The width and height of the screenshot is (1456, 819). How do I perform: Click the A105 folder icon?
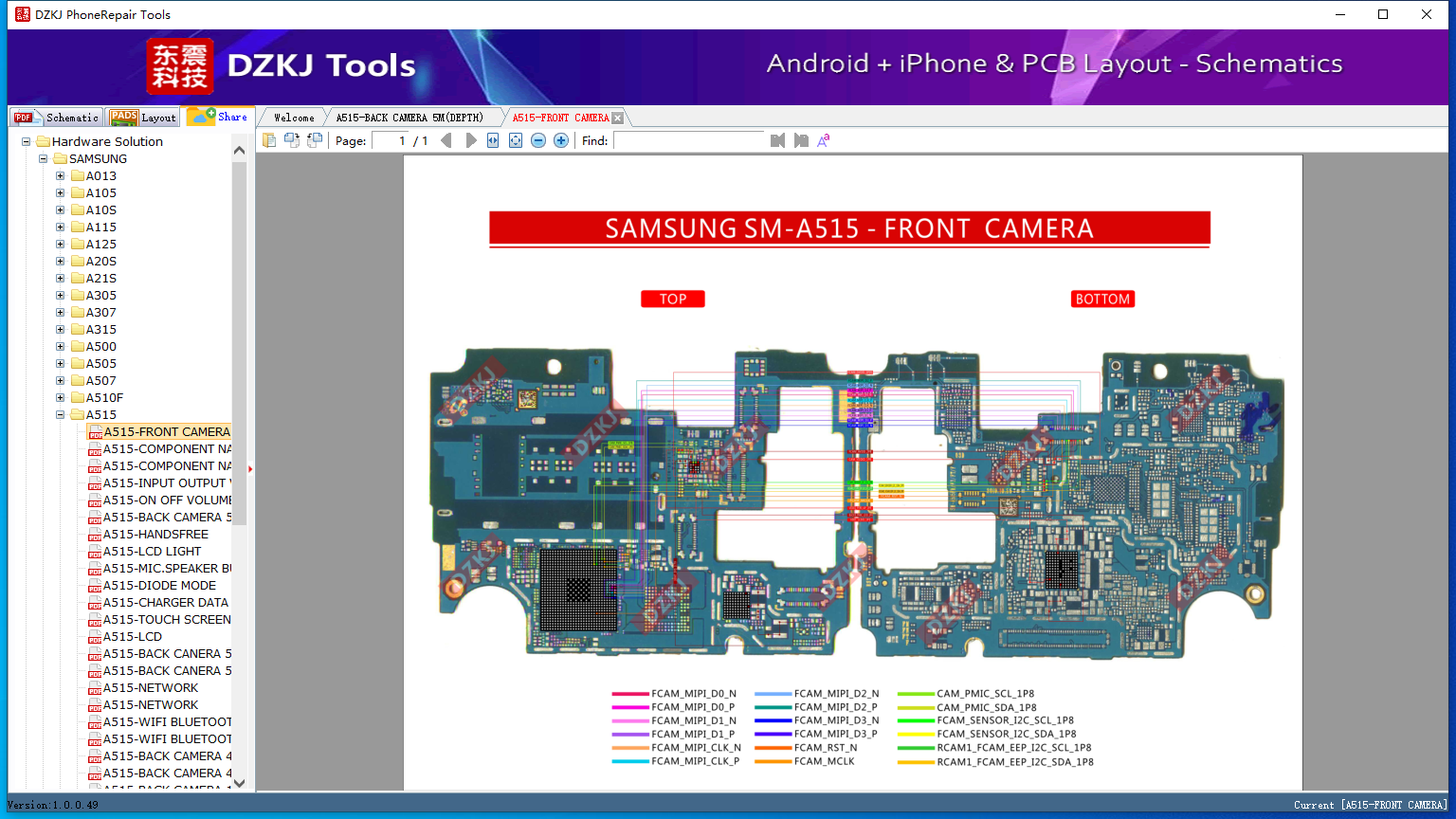tap(78, 192)
